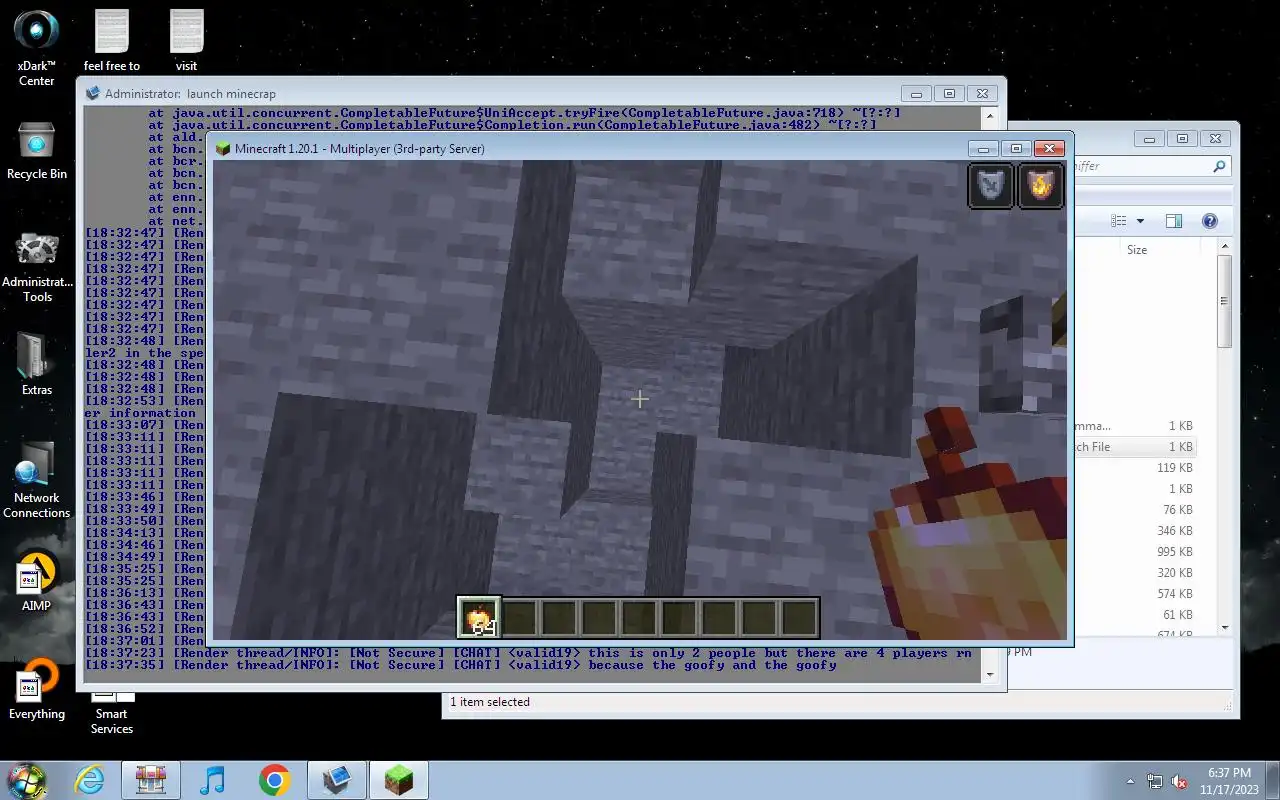Open the Smart Services desktop icon
This screenshot has height=800, width=1280.
click(112, 711)
